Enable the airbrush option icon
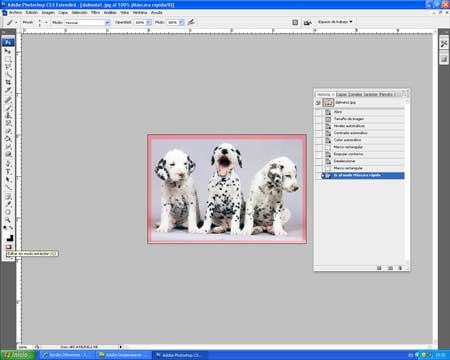 pyautogui.click(x=191, y=22)
